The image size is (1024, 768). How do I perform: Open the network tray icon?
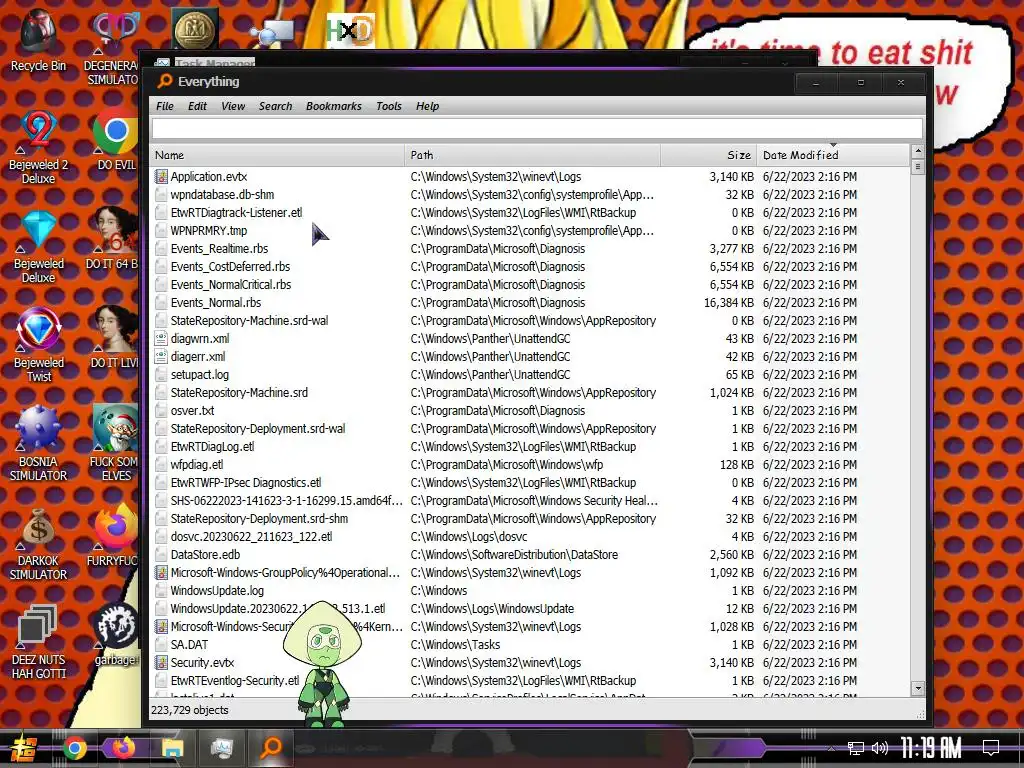856,748
